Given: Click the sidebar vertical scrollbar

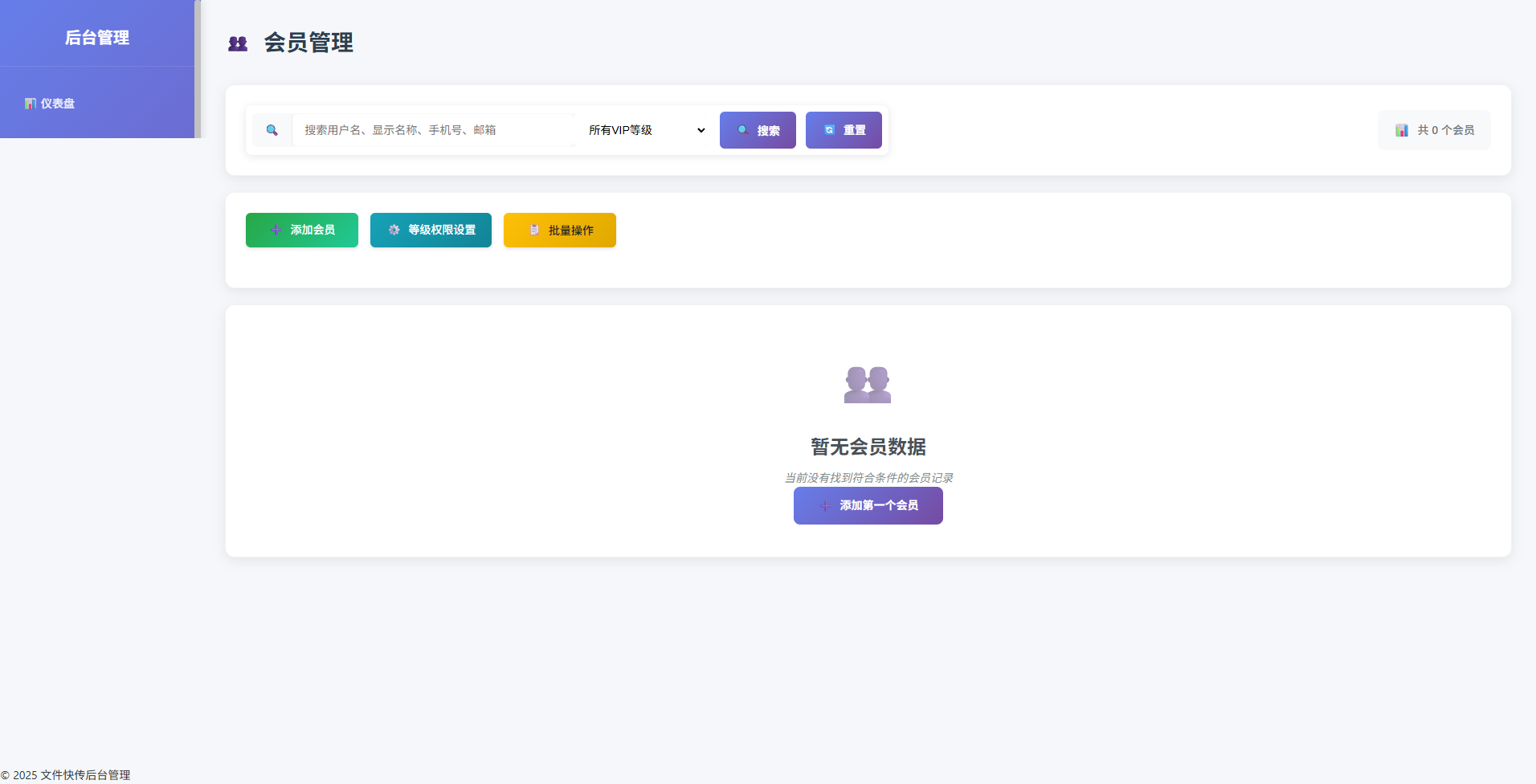Looking at the screenshot, I should pos(197,69).
